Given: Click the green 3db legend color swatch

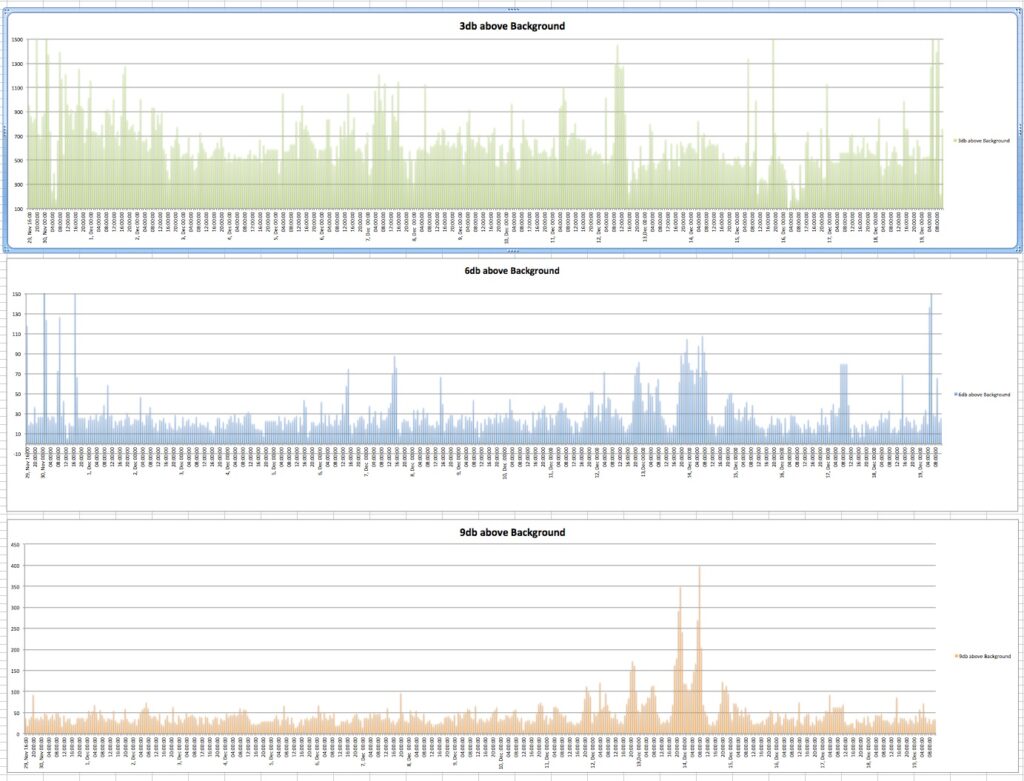Looking at the screenshot, I should coord(955,141).
